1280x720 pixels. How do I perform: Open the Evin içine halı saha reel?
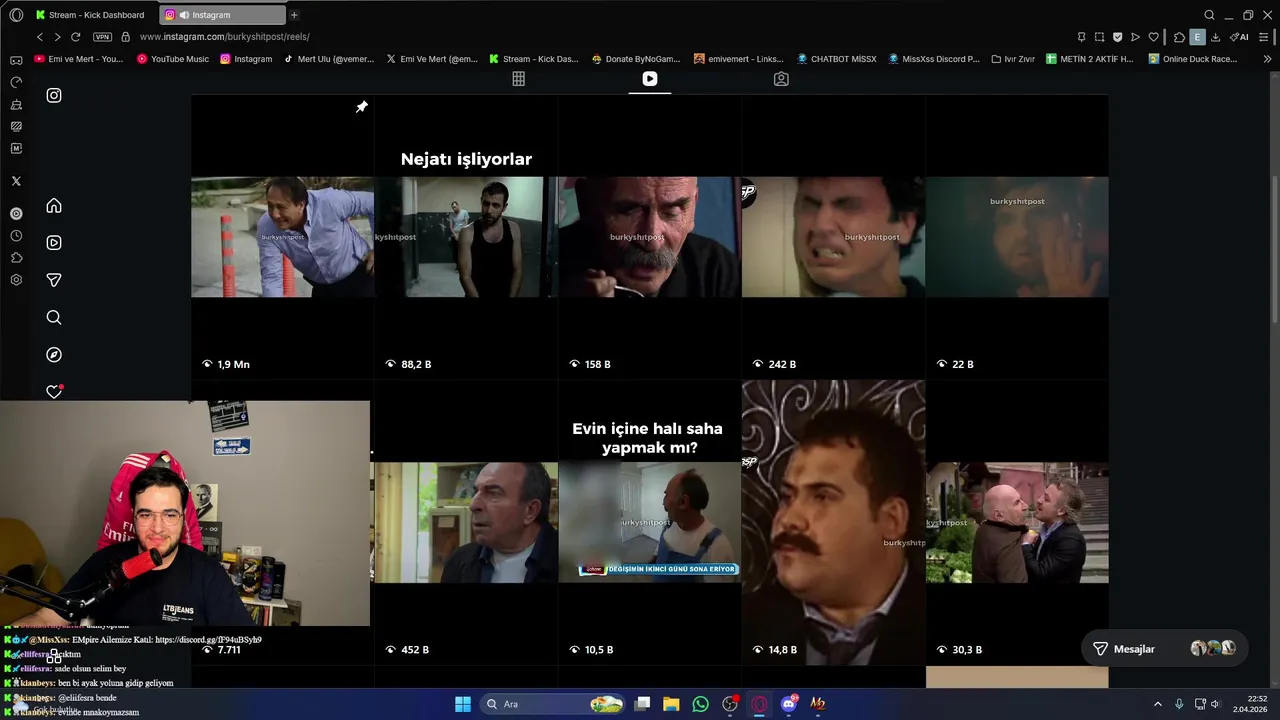click(x=649, y=522)
